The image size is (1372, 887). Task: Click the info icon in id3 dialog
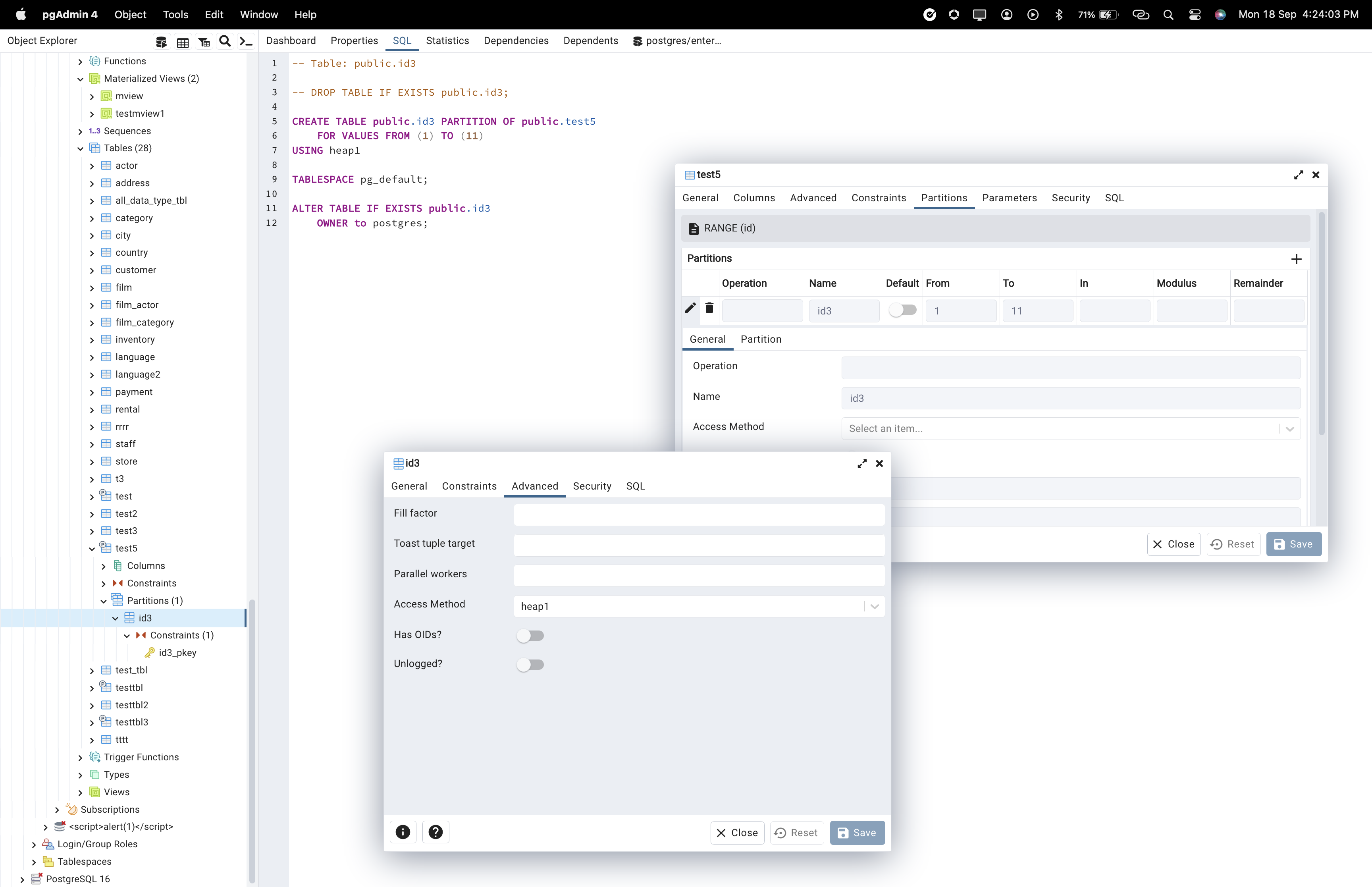(x=403, y=832)
